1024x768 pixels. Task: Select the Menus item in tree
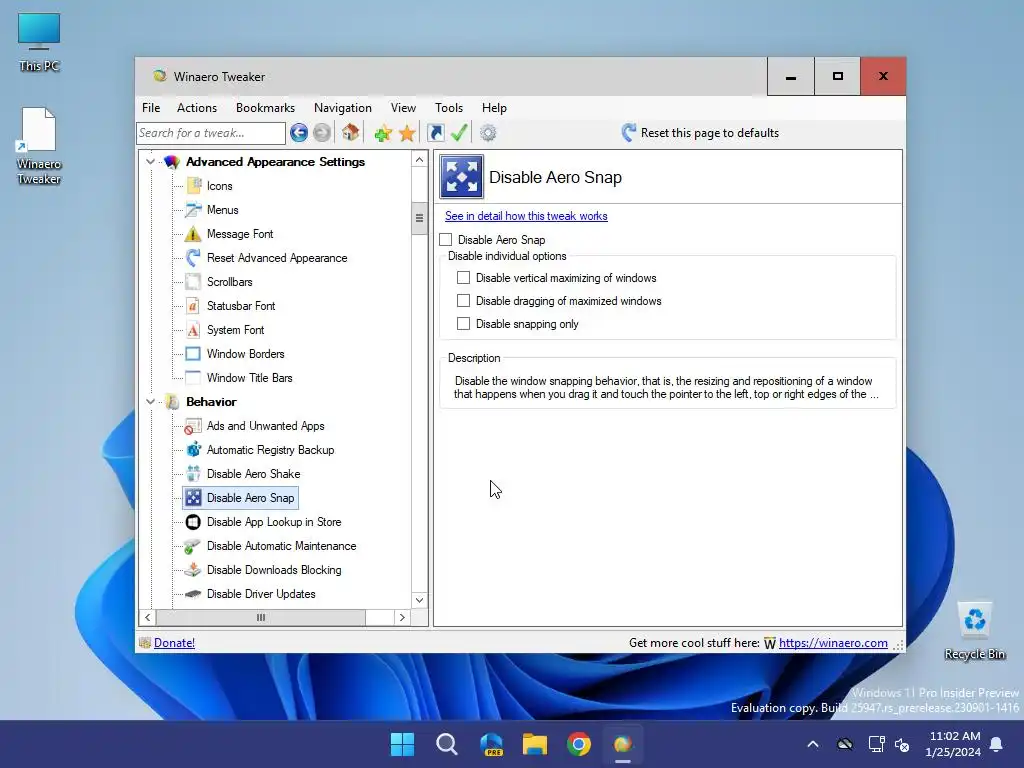222,210
